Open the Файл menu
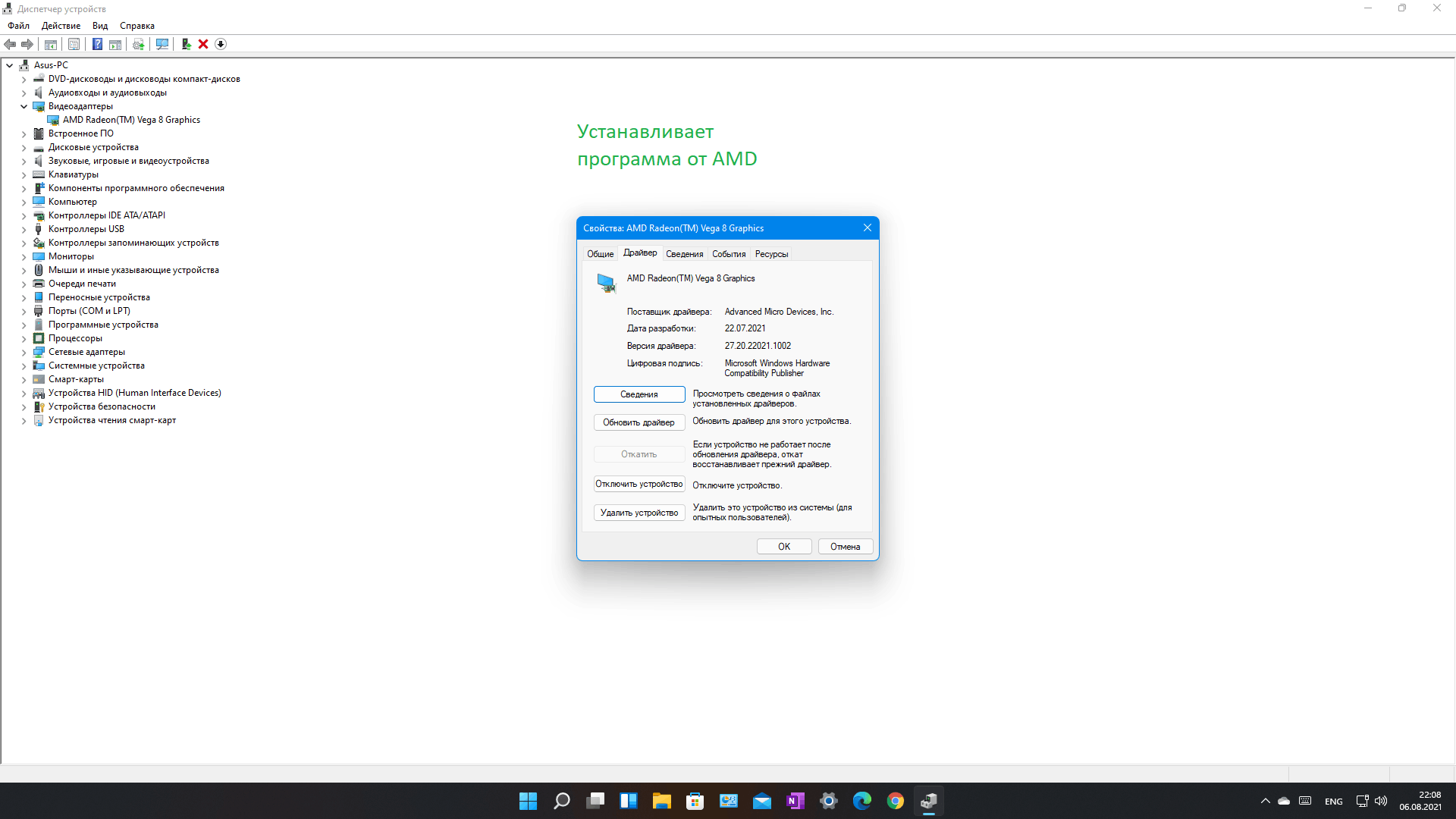 (x=19, y=26)
